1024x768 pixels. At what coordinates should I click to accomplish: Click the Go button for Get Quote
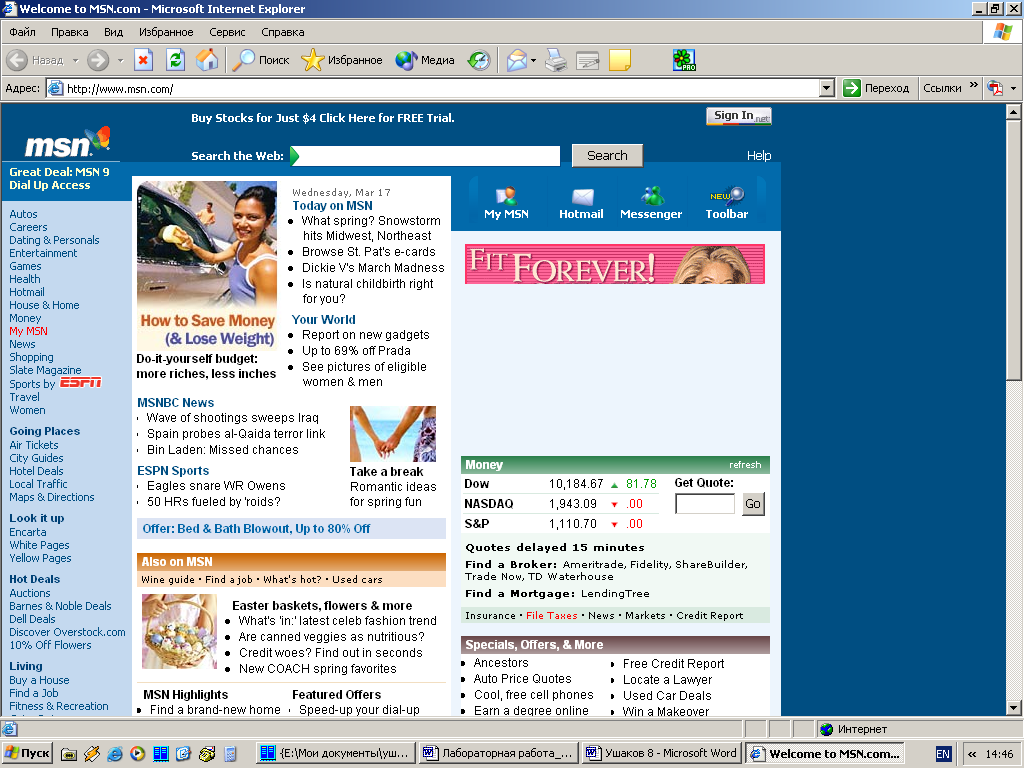pyautogui.click(x=753, y=504)
